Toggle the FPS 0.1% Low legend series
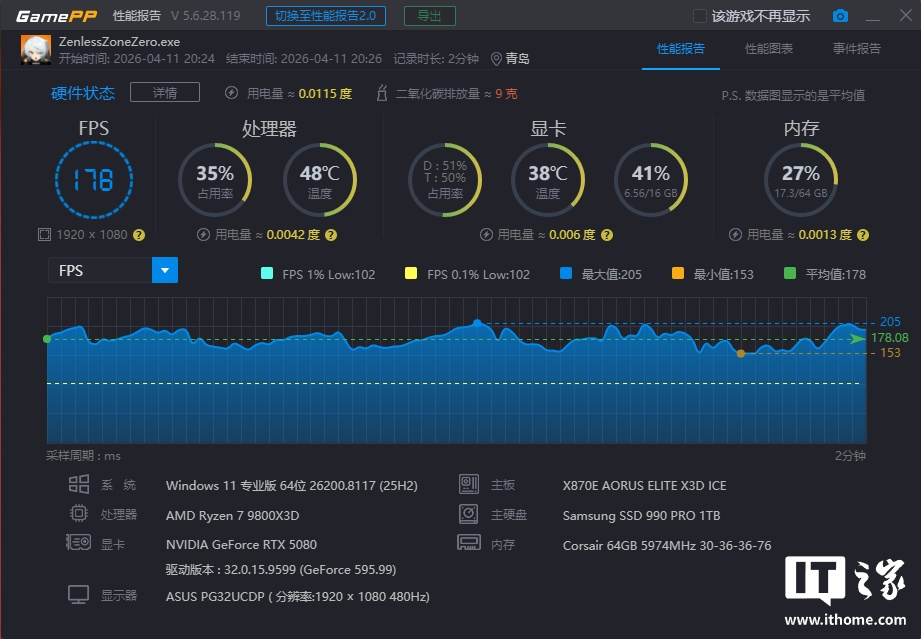921x639 pixels. click(411, 274)
